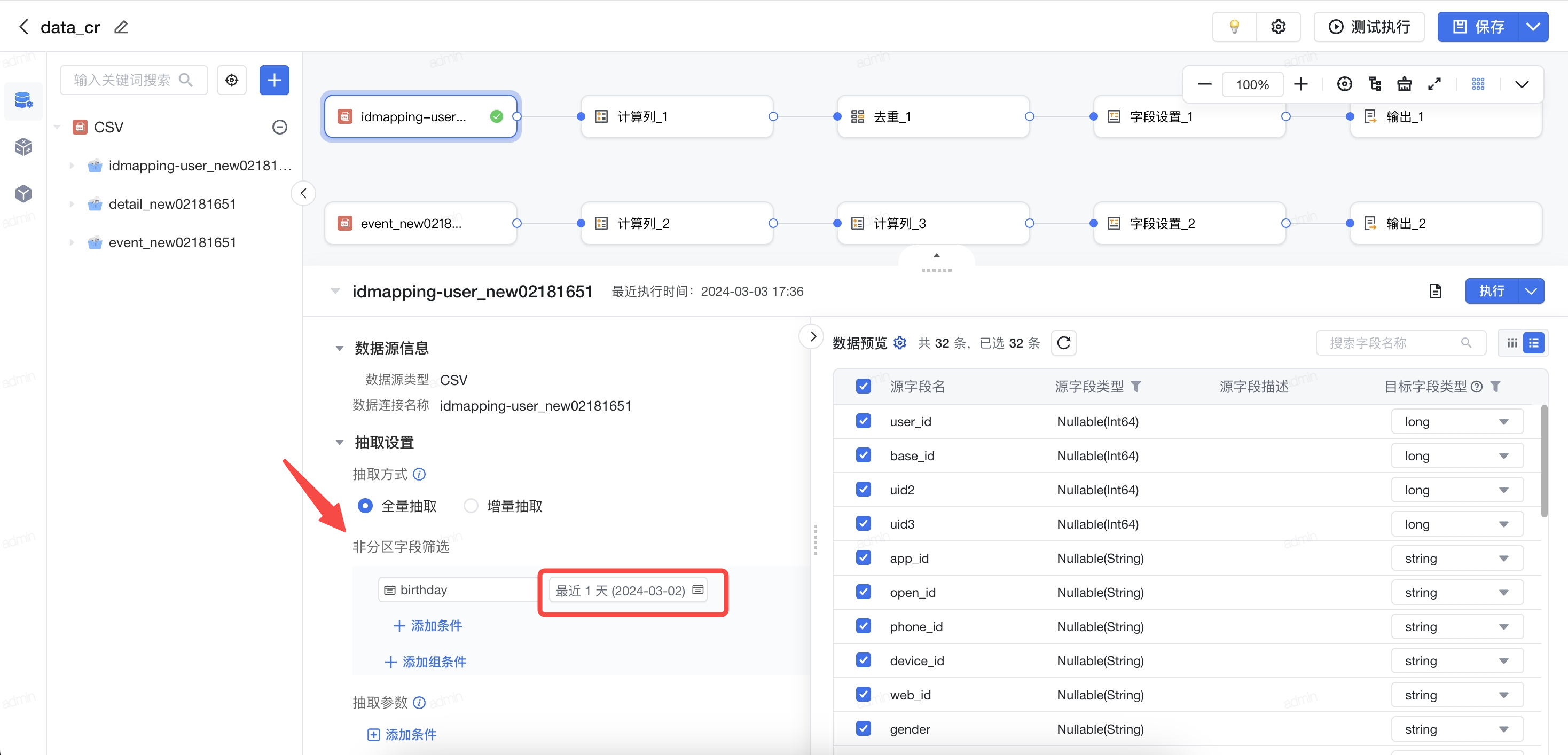This screenshot has width=1568, height=755.
Task: Select the 计算列_1 node
Action: tap(677, 116)
